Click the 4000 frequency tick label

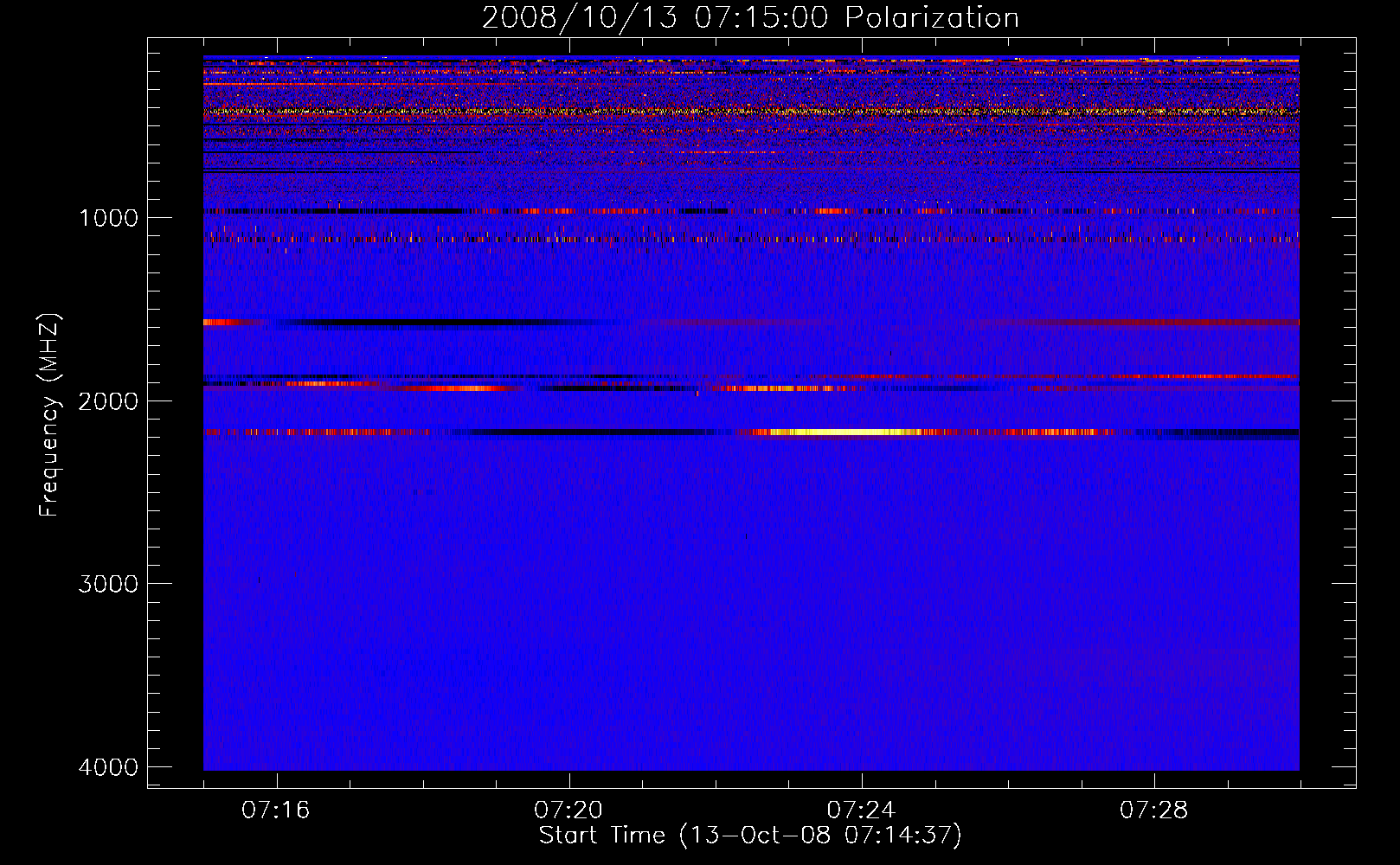coord(108,767)
